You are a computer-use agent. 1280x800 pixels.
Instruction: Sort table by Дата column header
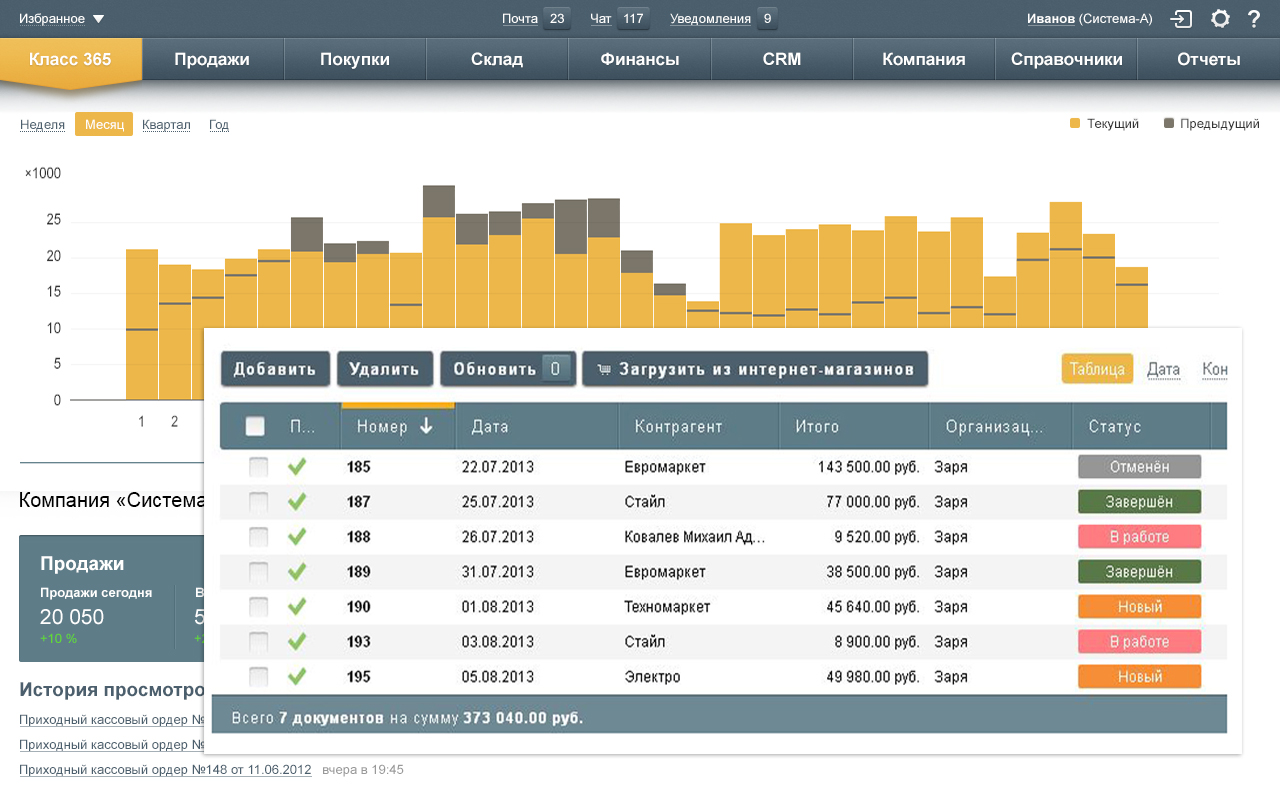(538, 426)
